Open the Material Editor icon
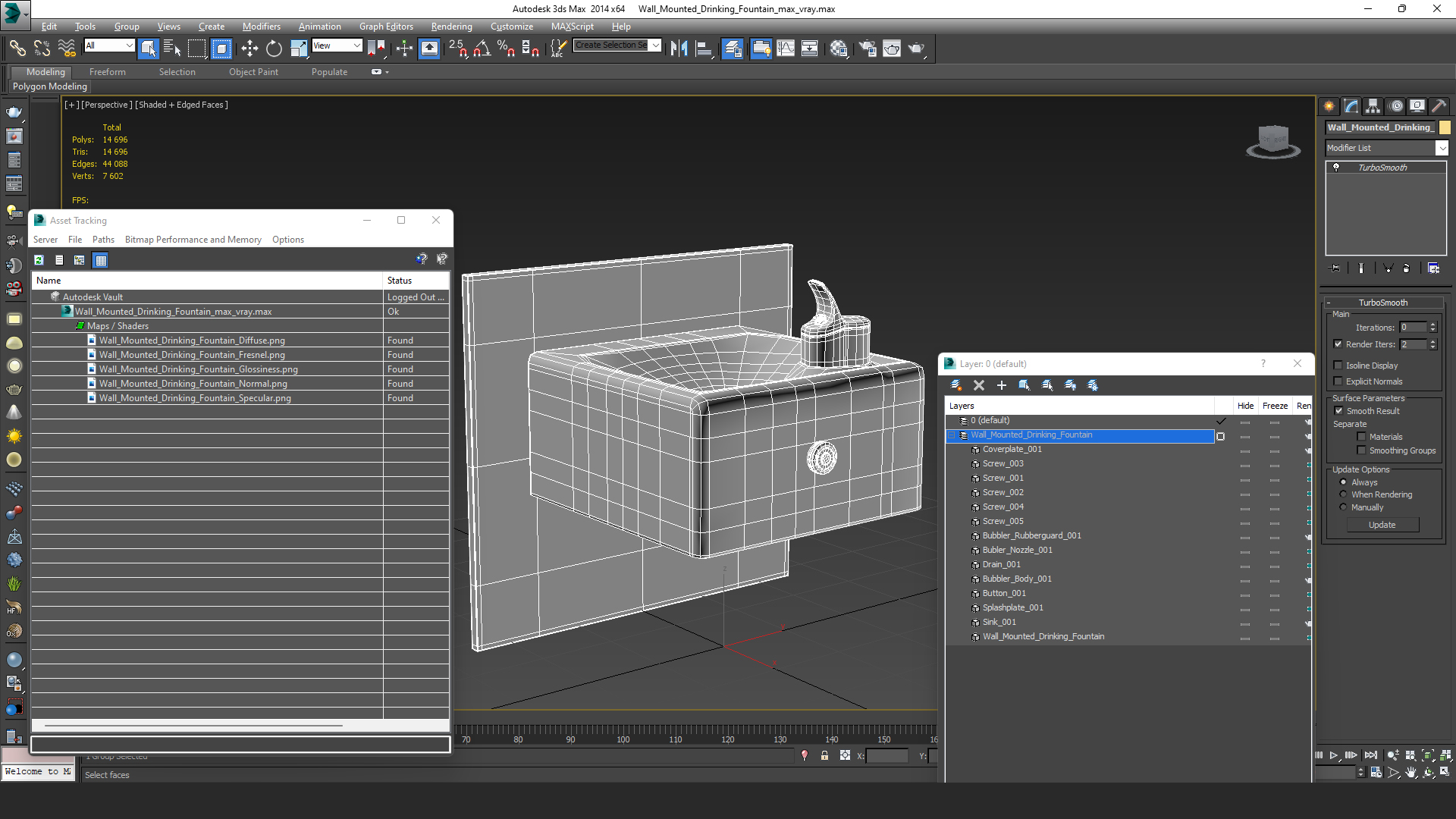 point(838,49)
